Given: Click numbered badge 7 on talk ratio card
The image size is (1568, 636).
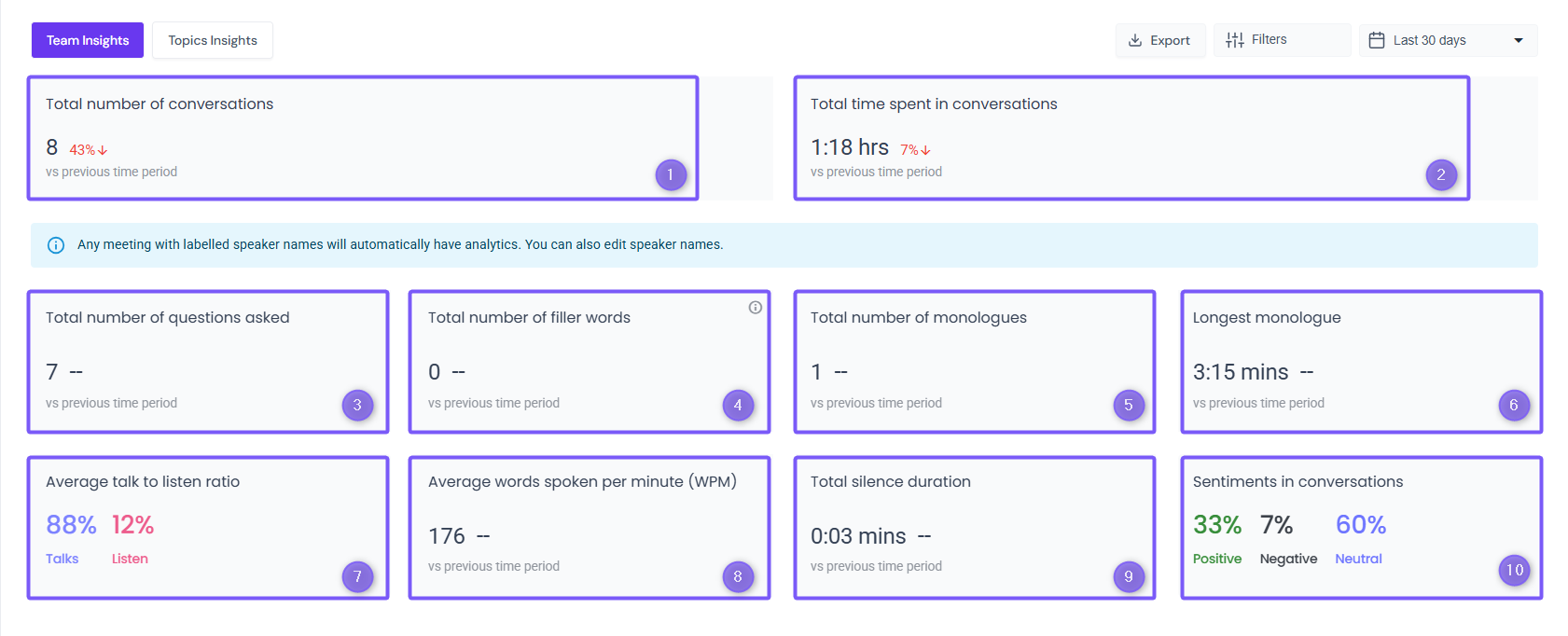Looking at the screenshot, I should pyautogui.click(x=357, y=576).
